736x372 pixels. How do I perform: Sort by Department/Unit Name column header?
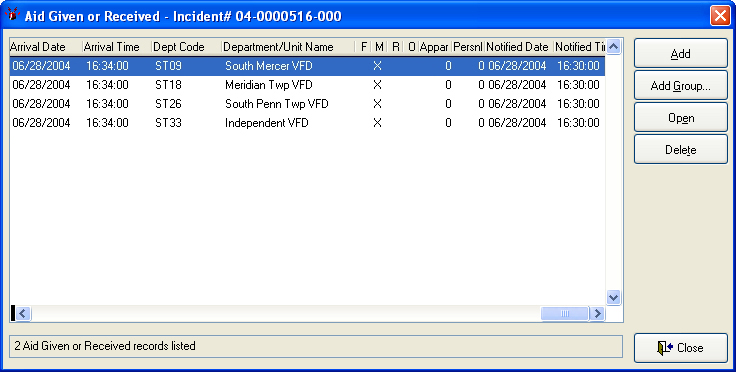click(x=288, y=47)
